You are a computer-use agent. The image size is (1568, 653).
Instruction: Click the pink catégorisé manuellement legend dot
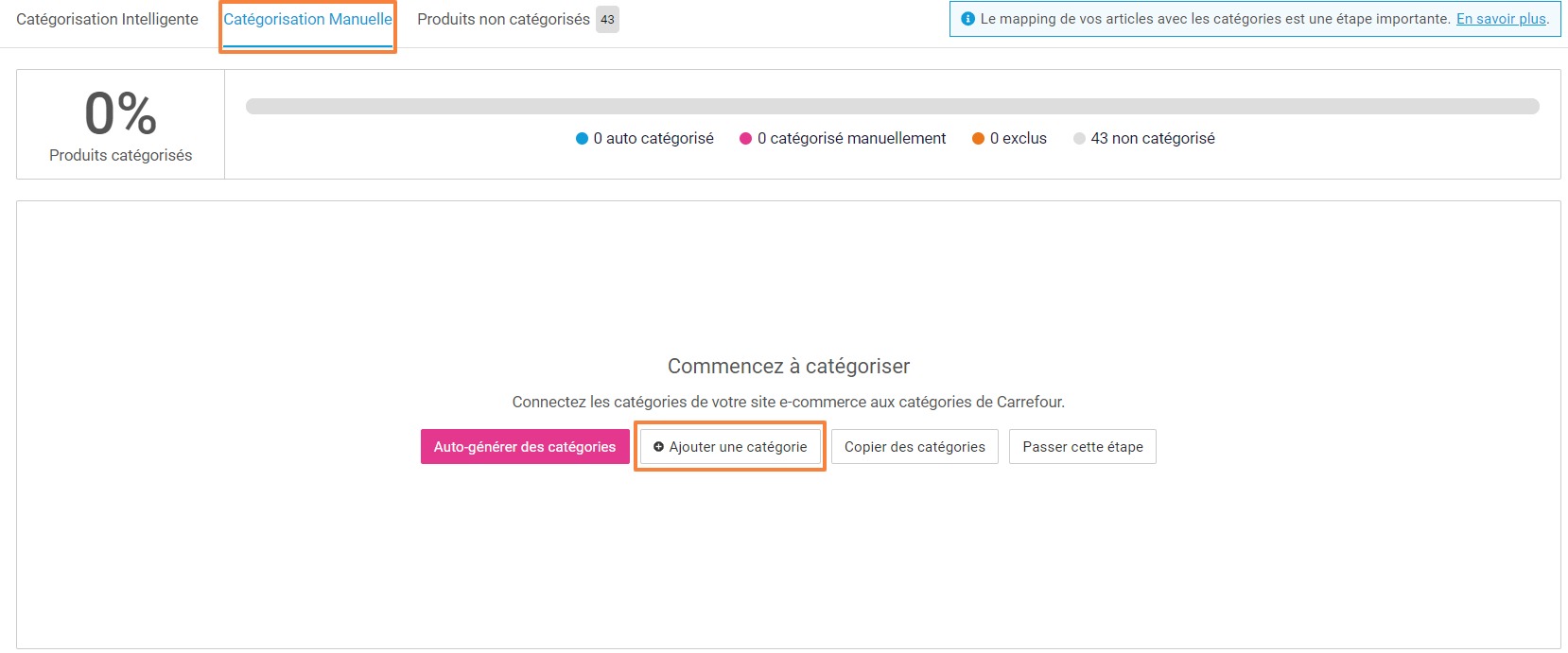[745, 138]
